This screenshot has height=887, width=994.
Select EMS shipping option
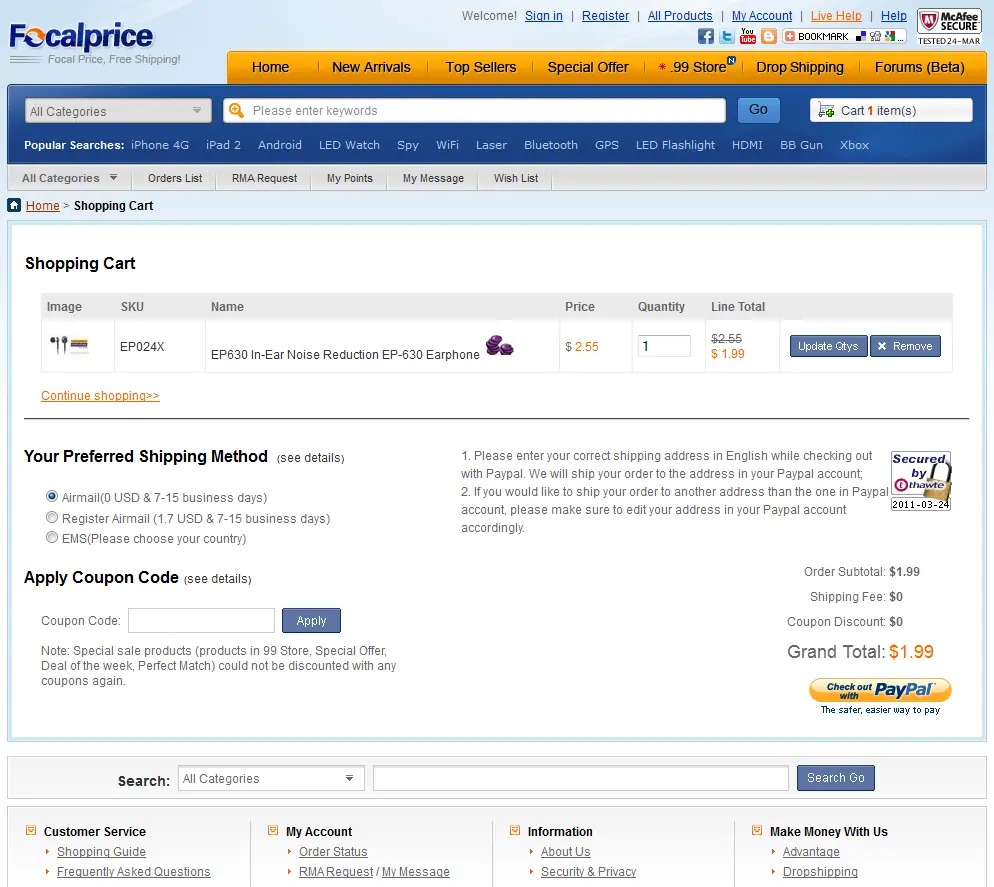(x=52, y=538)
